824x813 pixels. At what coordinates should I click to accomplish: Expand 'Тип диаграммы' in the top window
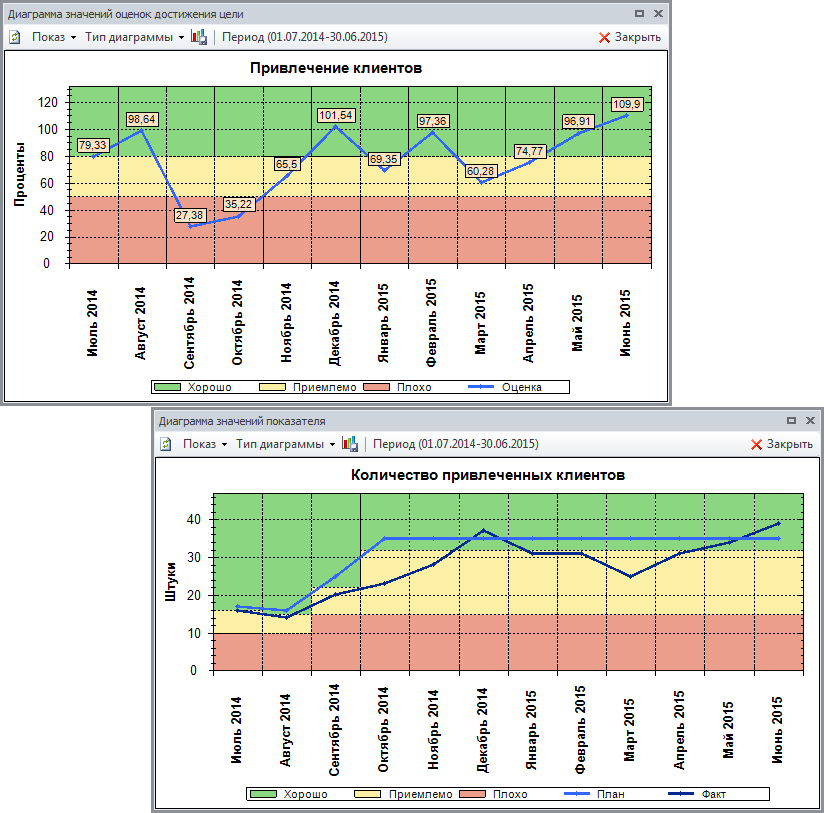coord(134,37)
